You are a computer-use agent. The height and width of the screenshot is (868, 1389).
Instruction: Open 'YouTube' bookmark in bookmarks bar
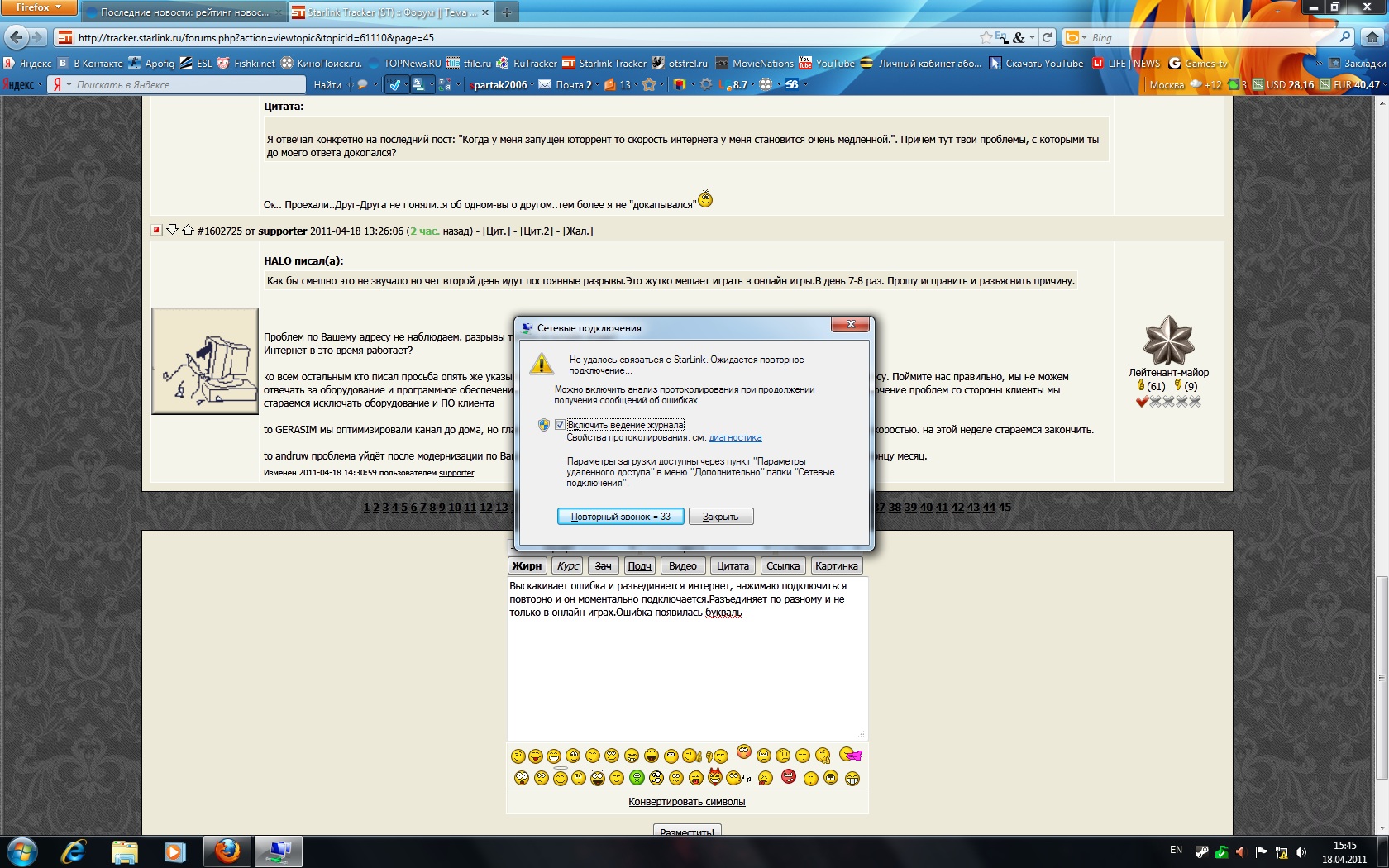[x=827, y=63]
